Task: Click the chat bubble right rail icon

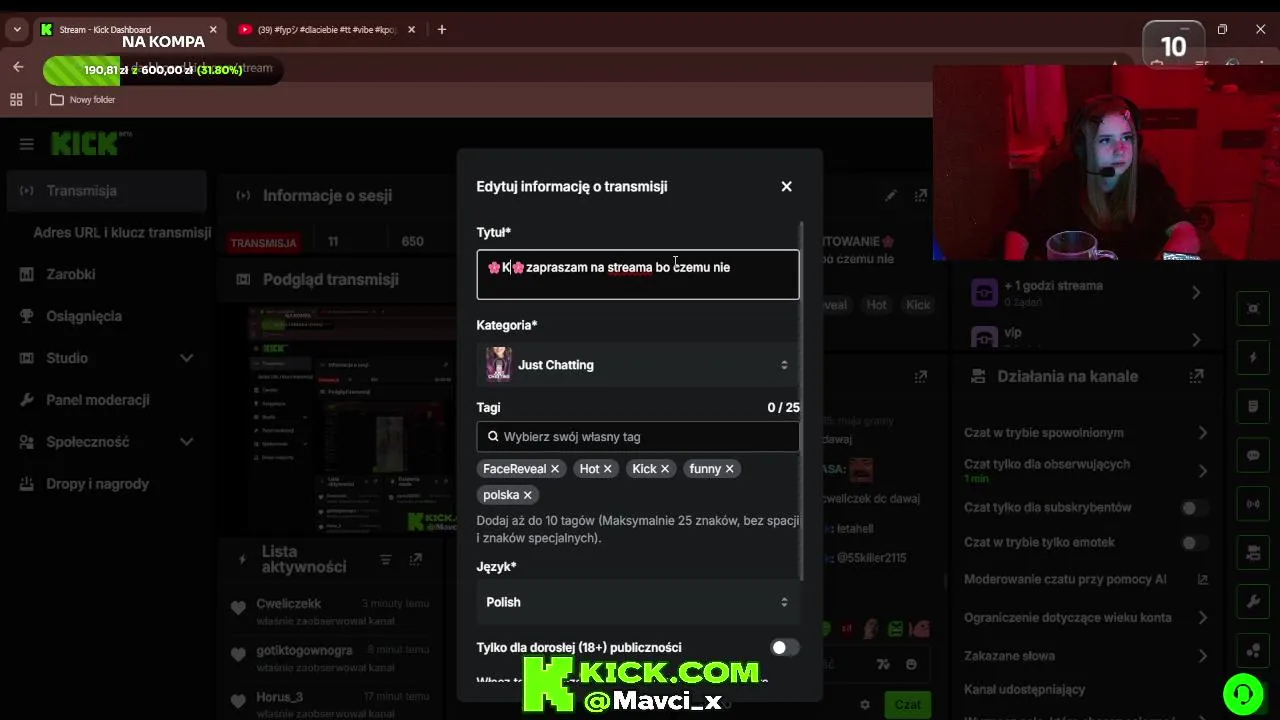Action: [x=1253, y=456]
